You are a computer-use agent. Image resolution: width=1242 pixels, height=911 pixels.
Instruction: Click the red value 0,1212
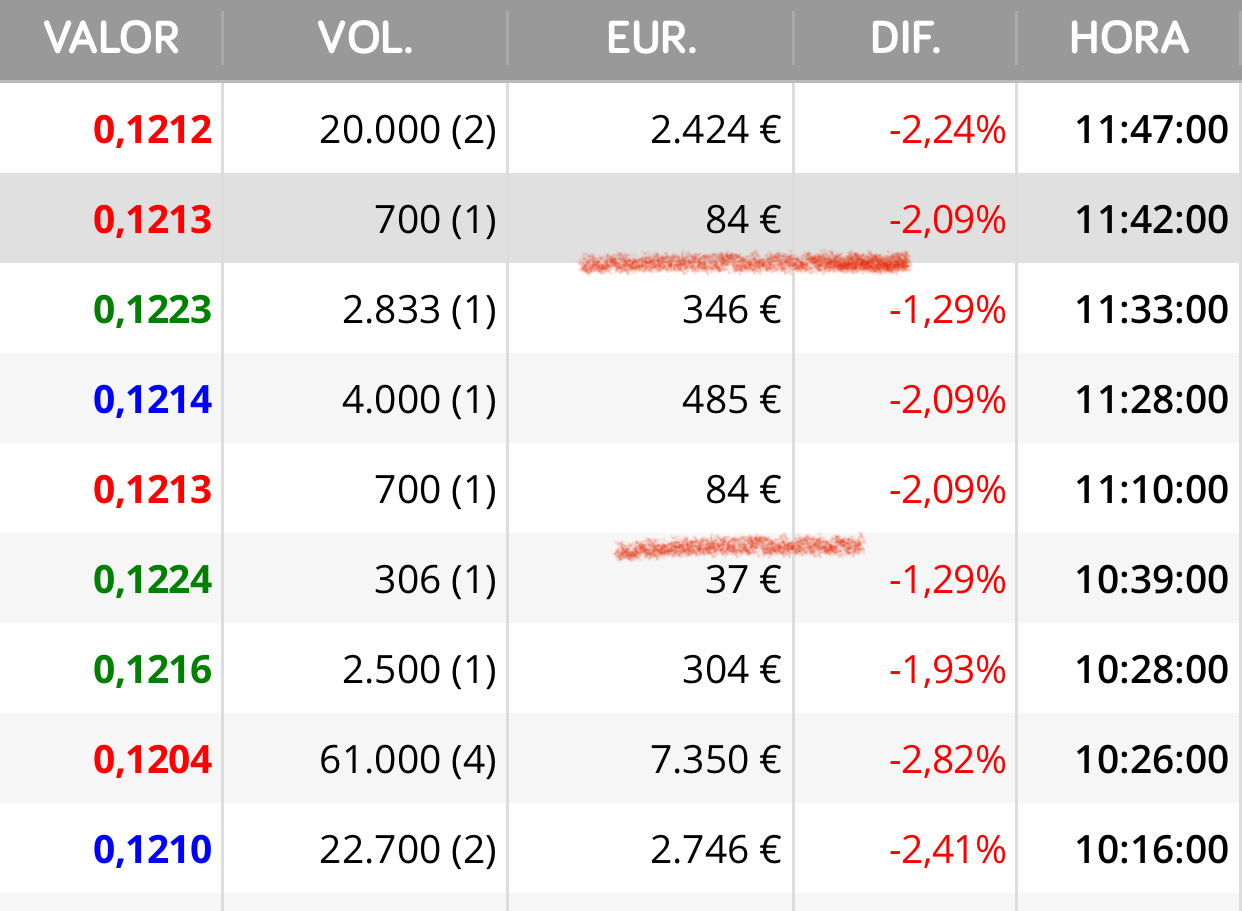click(153, 130)
